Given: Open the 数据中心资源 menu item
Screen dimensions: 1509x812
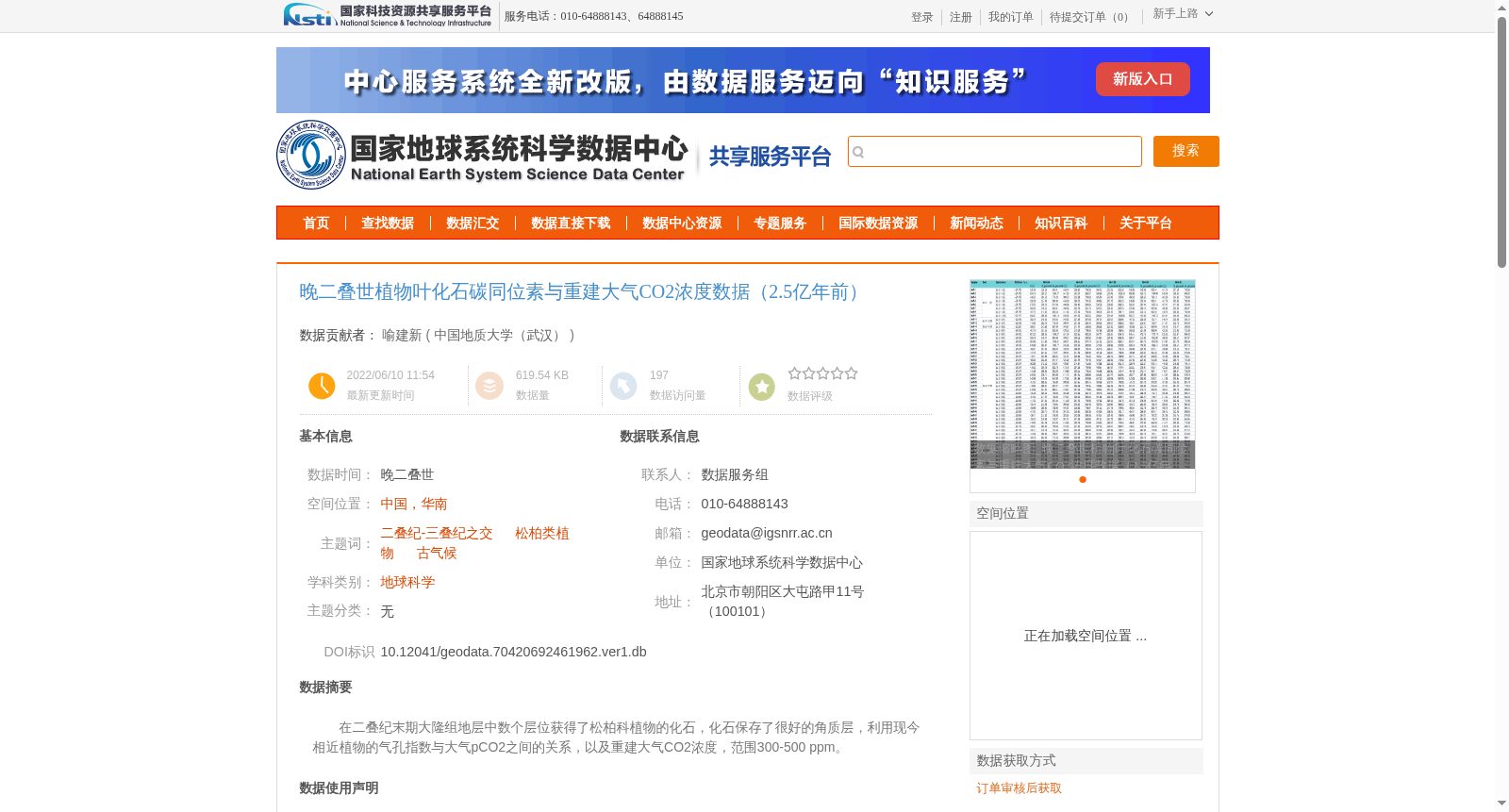Looking at the screenshot, I should pos(682,224).
